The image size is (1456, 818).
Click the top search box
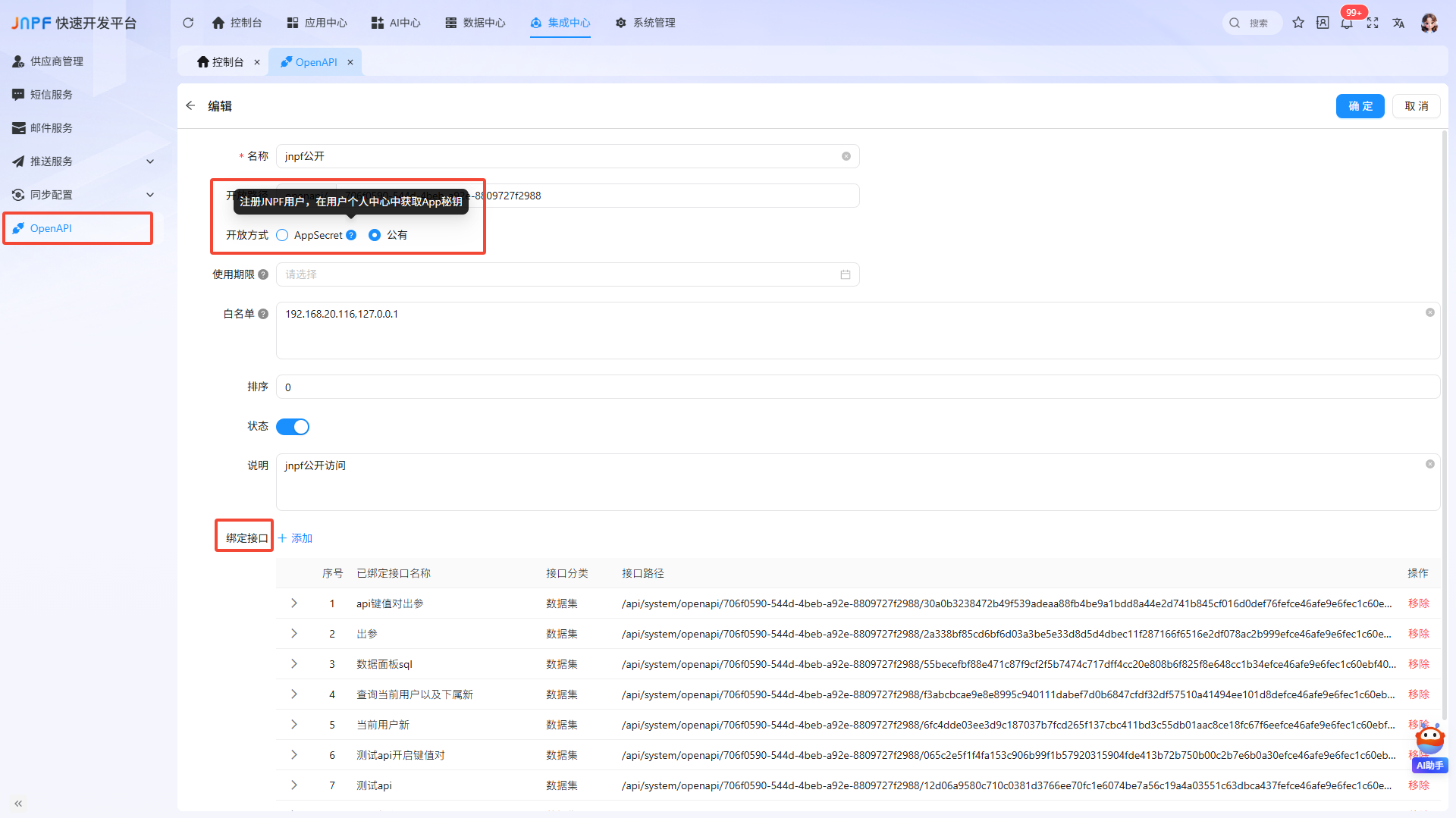pyautogui.click(x=1252, y=23)
